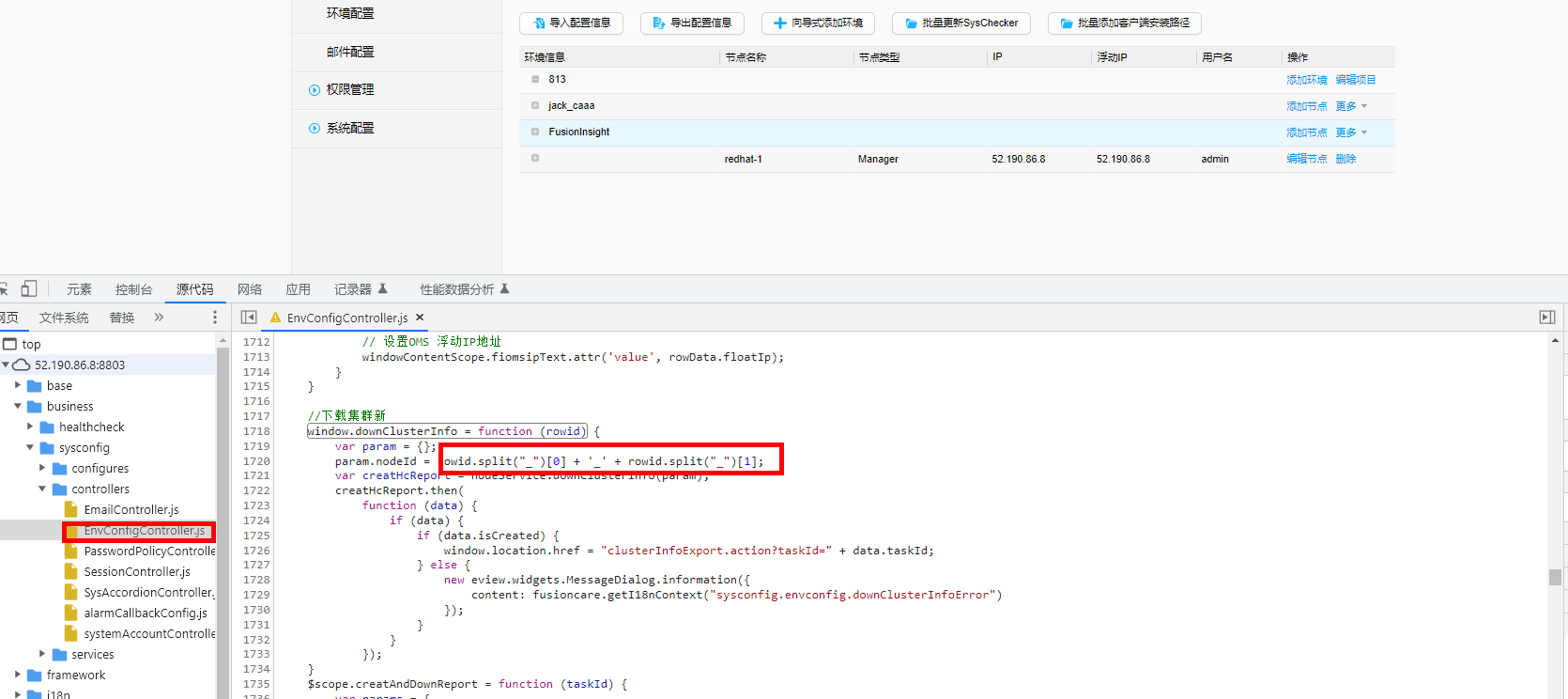Screen dimensions: 1568x699
Task: Switch to the 应用 DevTools tab
Action: pyautogui.click(x=298, y=289)
